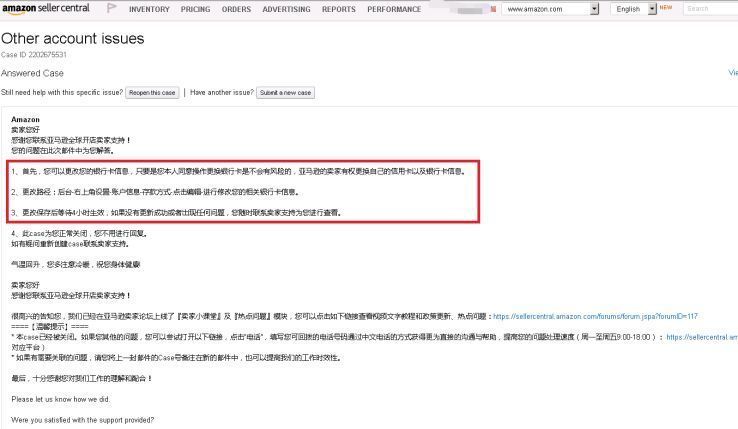The width and height of the screenshot is (738, 429).
Task: Click the Amazon Seller Central logo
Action: (x=46, y=8)
